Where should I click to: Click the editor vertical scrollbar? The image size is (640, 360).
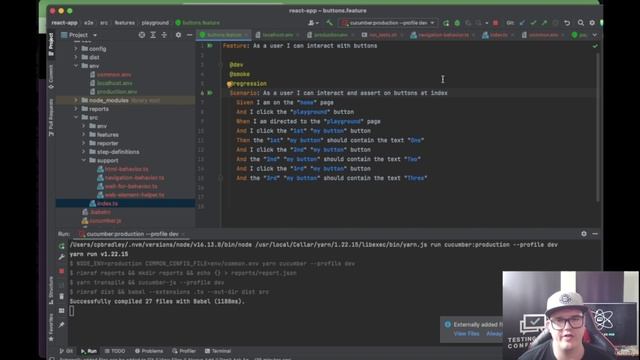click(597, 127)
